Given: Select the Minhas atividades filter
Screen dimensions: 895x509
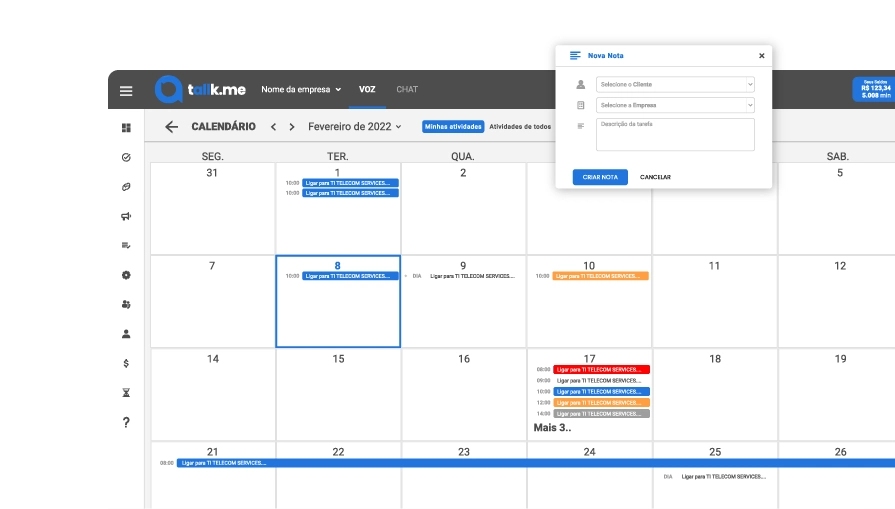Looking at the screenshot, I should (453, 127).
